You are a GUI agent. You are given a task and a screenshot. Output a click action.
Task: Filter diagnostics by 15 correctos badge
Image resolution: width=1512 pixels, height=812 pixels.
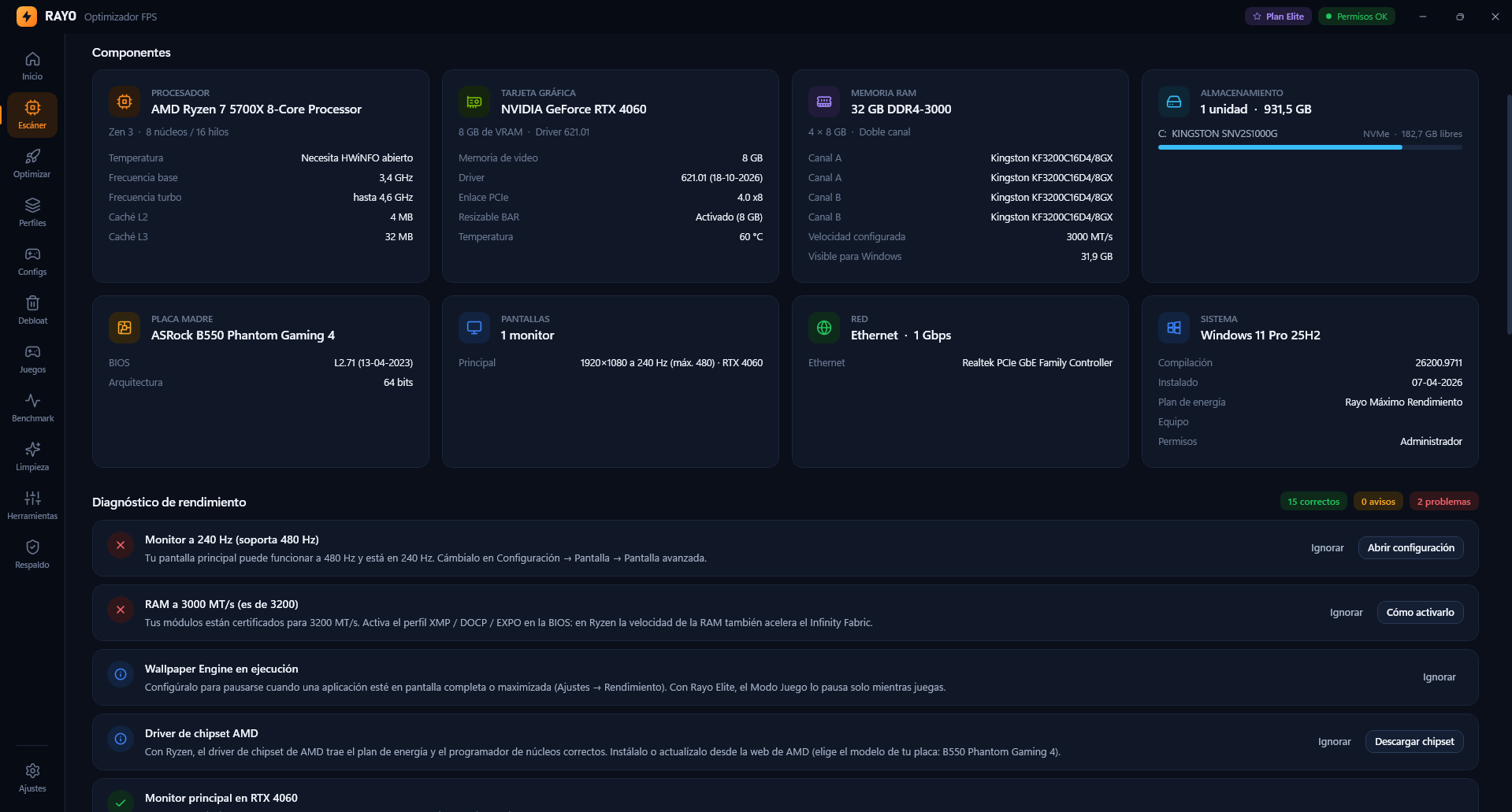click(1313, 502)
